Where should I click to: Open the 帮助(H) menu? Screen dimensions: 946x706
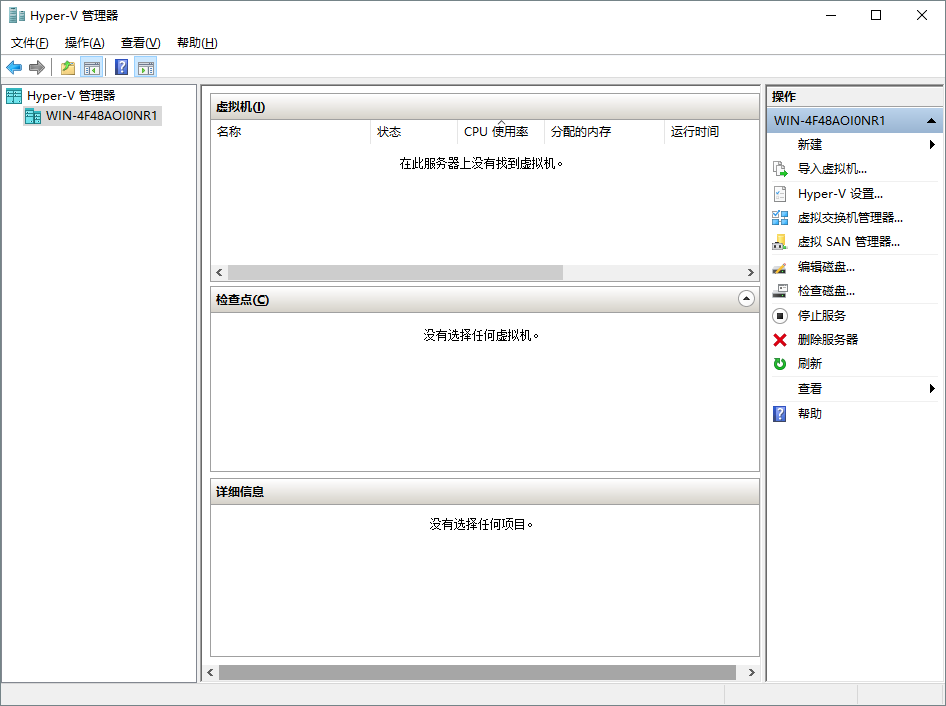point(197,43)
